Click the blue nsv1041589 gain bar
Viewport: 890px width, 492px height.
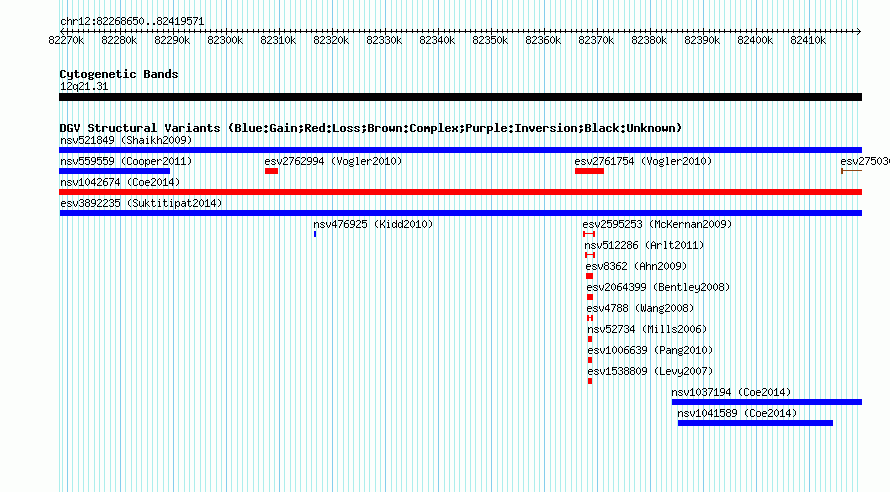(x=755, y=423)
